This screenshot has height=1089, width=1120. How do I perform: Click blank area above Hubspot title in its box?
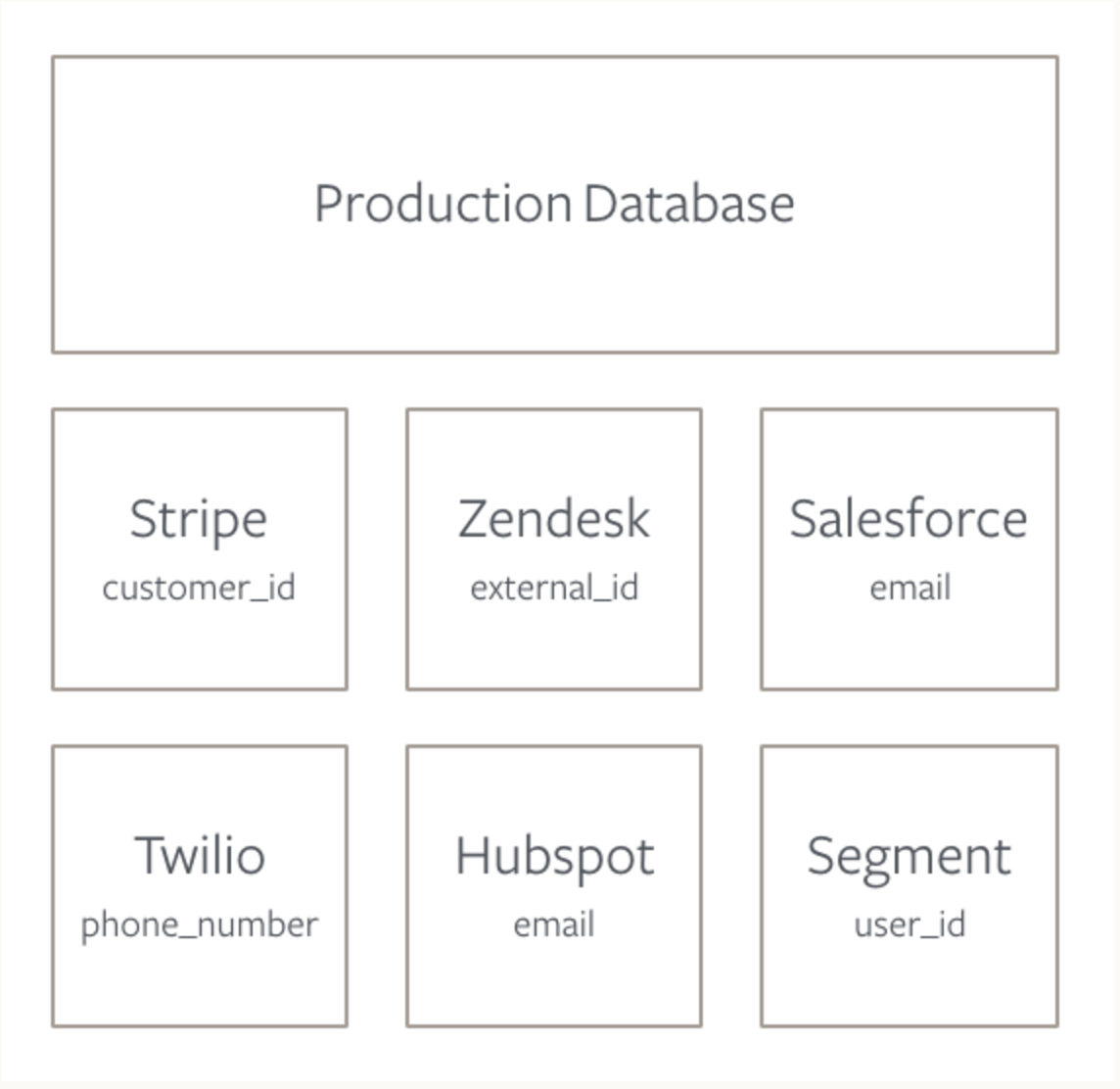(x=554, y=785)
